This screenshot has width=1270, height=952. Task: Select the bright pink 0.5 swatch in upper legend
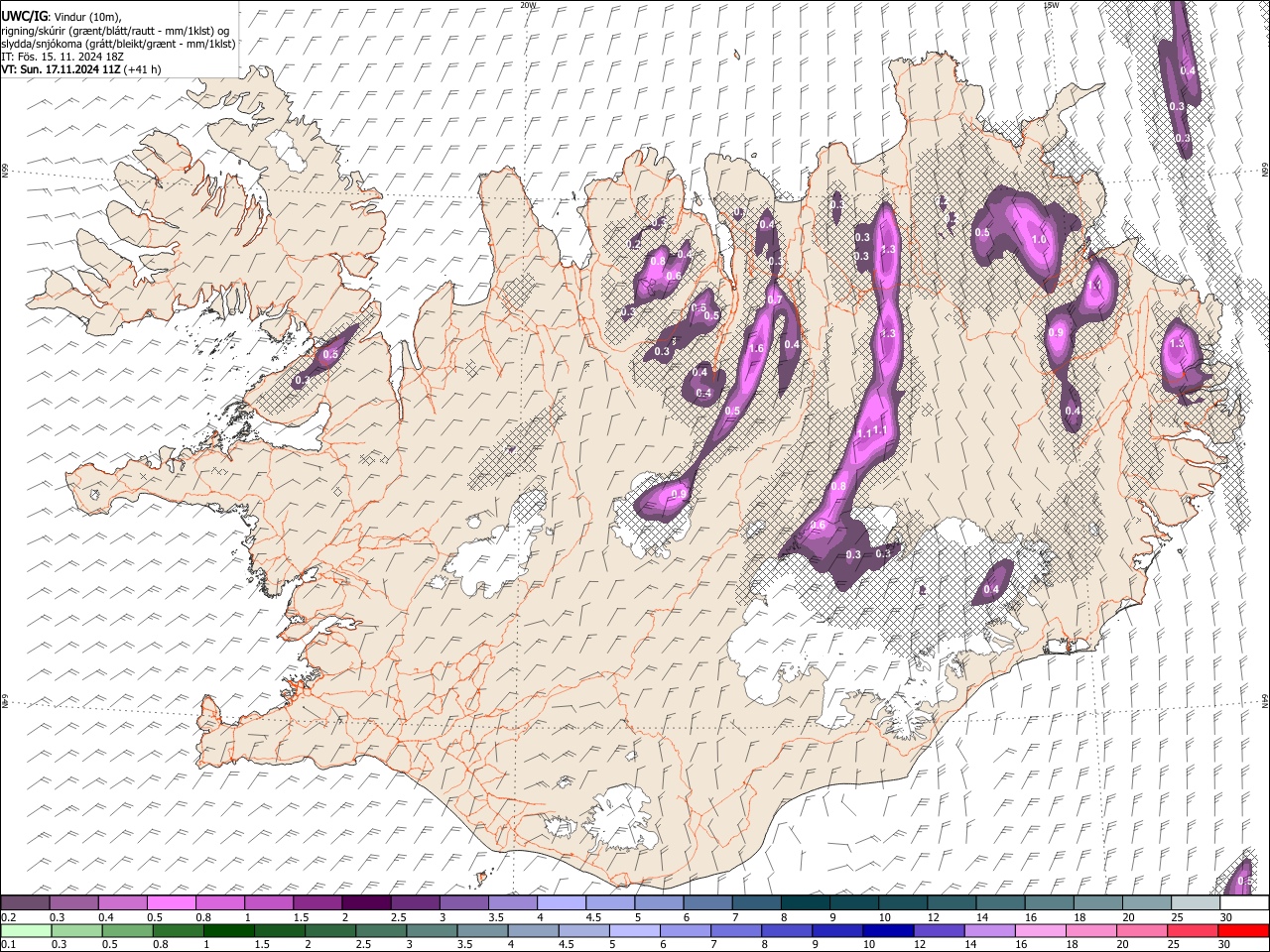tap(171, 902)
